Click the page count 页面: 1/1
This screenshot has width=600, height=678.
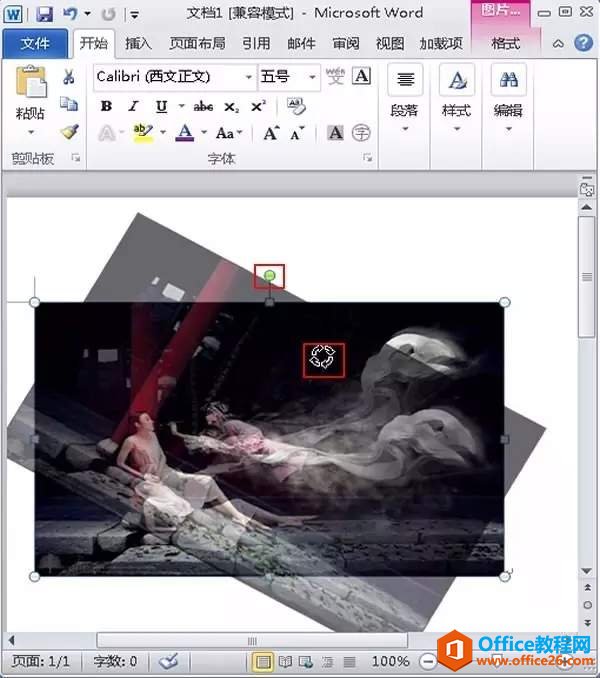[40, 661]
